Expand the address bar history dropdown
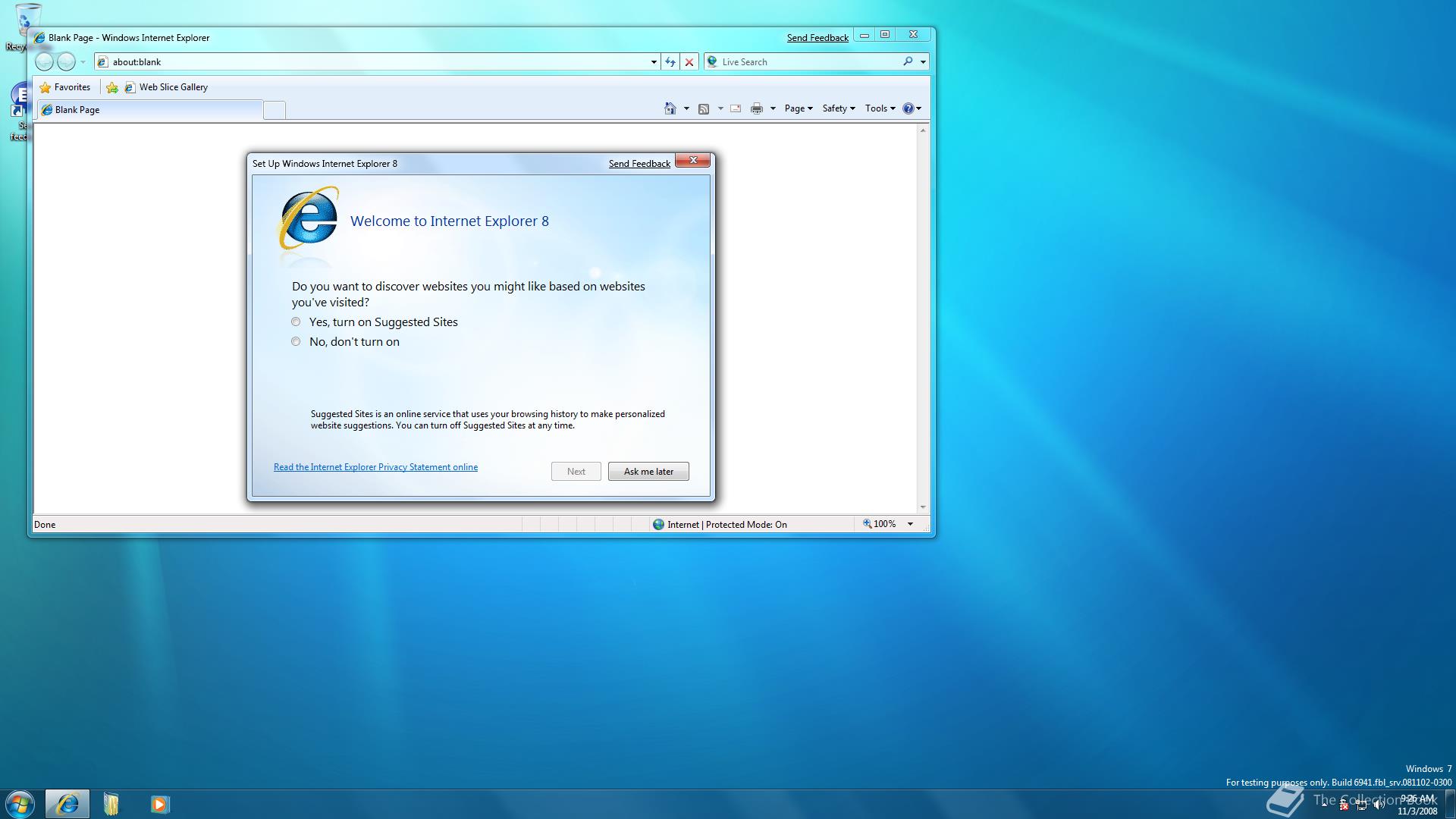Screen dimensions: 1456x819 [x=654, y=62]
